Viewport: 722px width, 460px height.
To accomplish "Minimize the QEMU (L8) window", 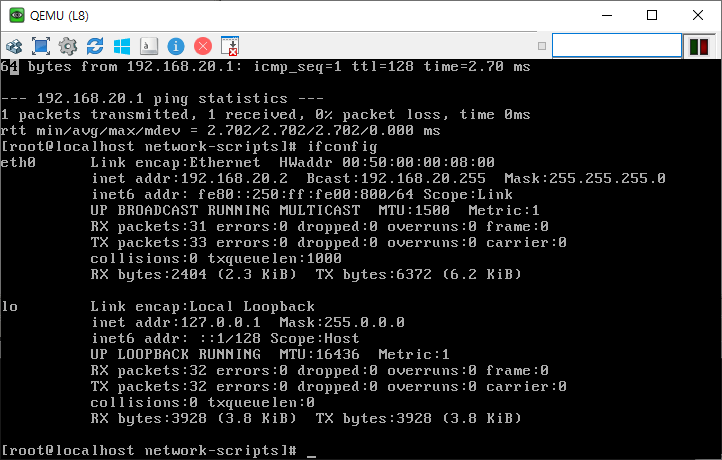I will click(x=607, y=15).
